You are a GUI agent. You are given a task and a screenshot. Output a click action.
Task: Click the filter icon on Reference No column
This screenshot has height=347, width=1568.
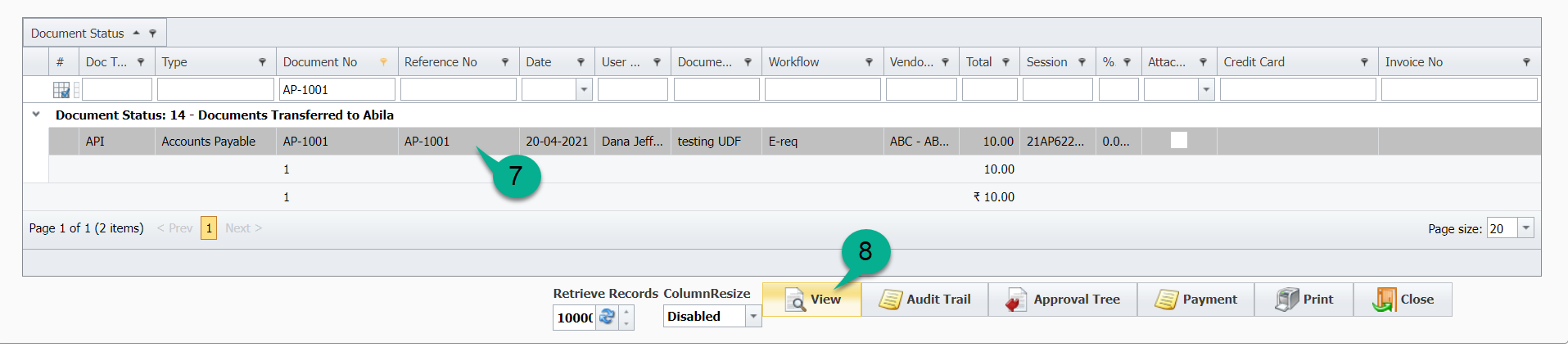504,62
